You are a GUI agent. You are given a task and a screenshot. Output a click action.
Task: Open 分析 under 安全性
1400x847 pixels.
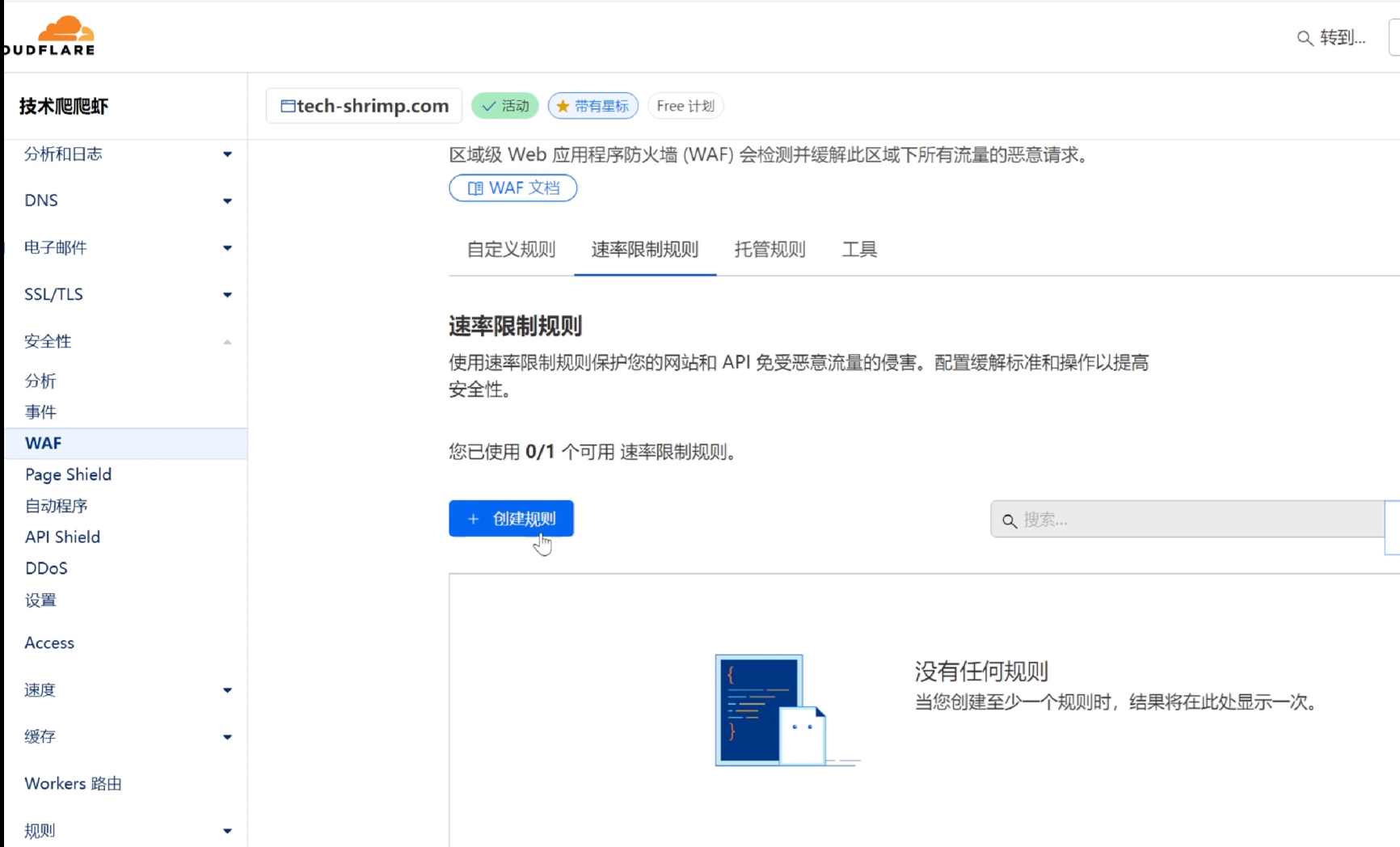tap(40, 381)
